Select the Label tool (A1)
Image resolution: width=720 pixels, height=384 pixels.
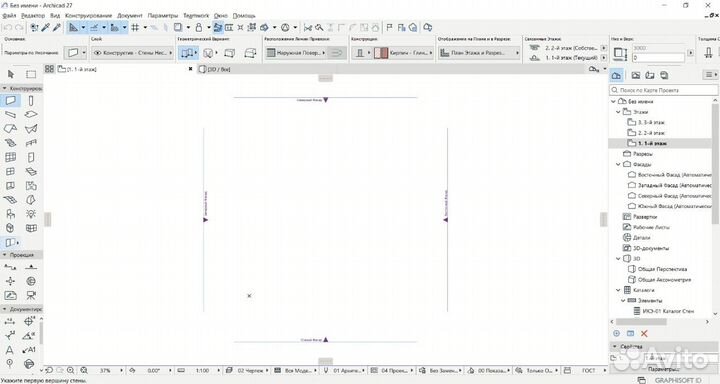[x=29, y=350]
